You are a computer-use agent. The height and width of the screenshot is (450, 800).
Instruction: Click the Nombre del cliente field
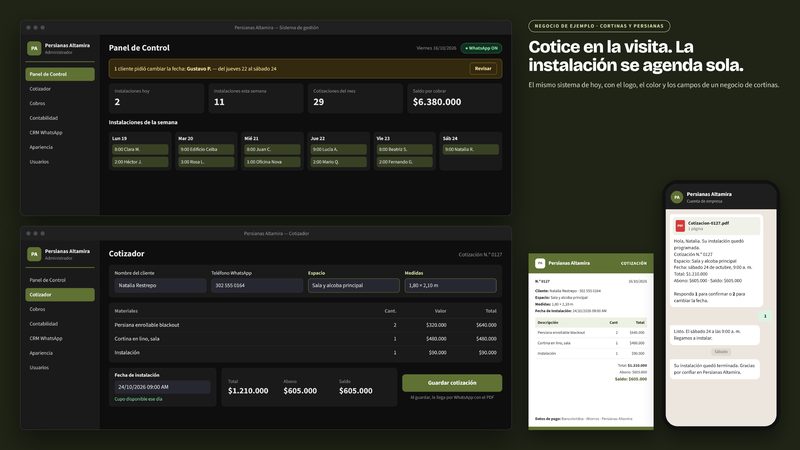point(160,285)
